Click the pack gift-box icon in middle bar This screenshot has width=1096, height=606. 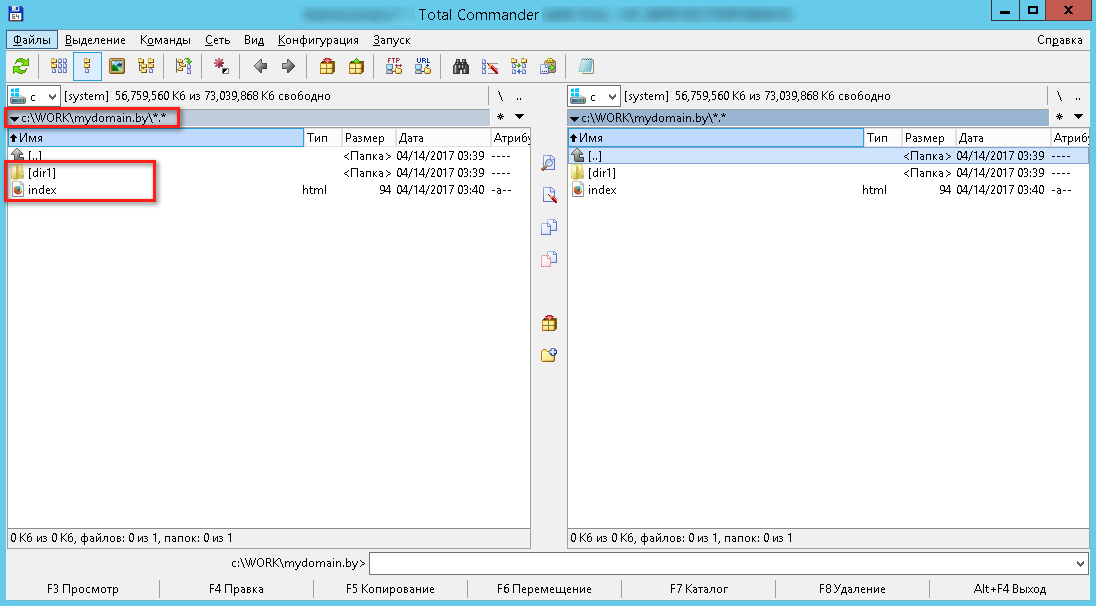[549, 324]
